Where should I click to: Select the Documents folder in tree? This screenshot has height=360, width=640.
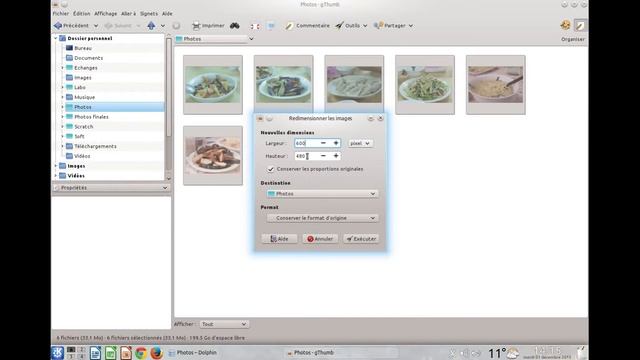(x=89, y=58)
